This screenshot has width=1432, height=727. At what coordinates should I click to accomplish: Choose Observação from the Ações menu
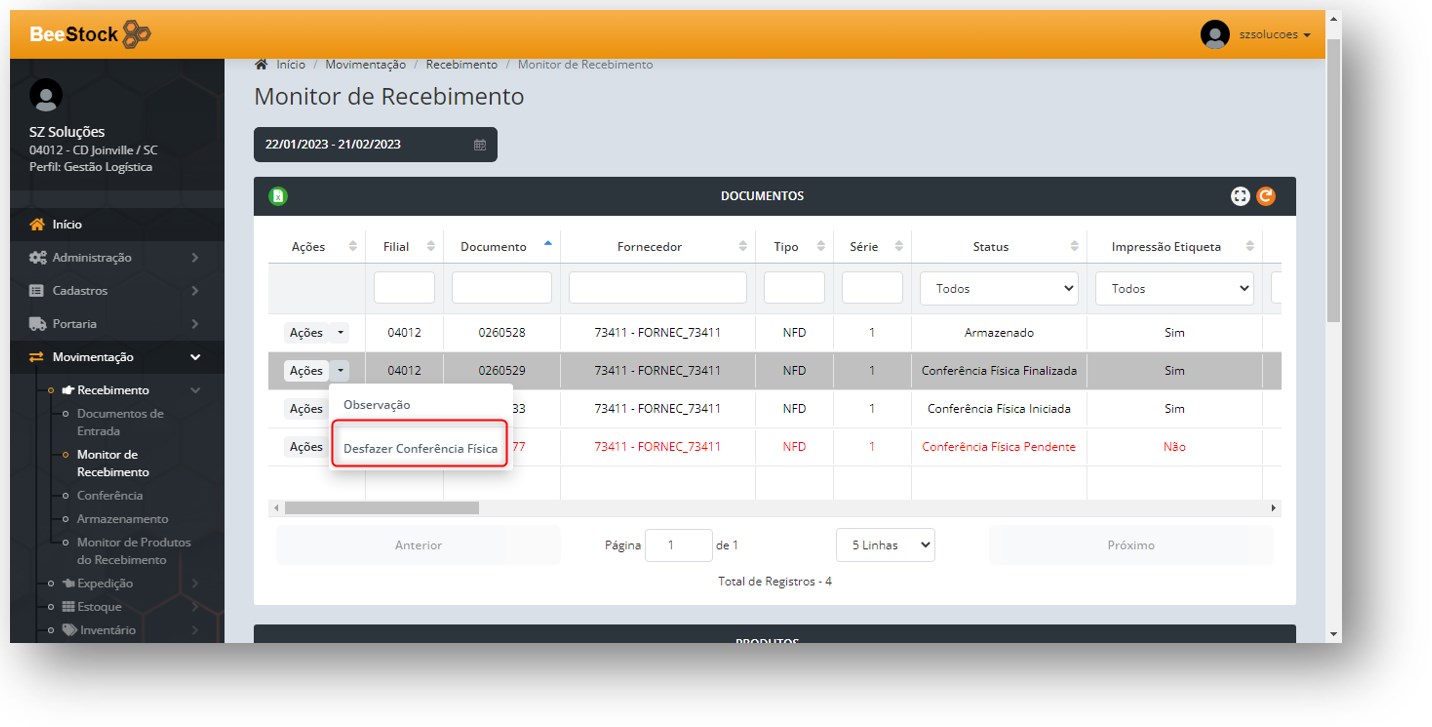point(377,405)
